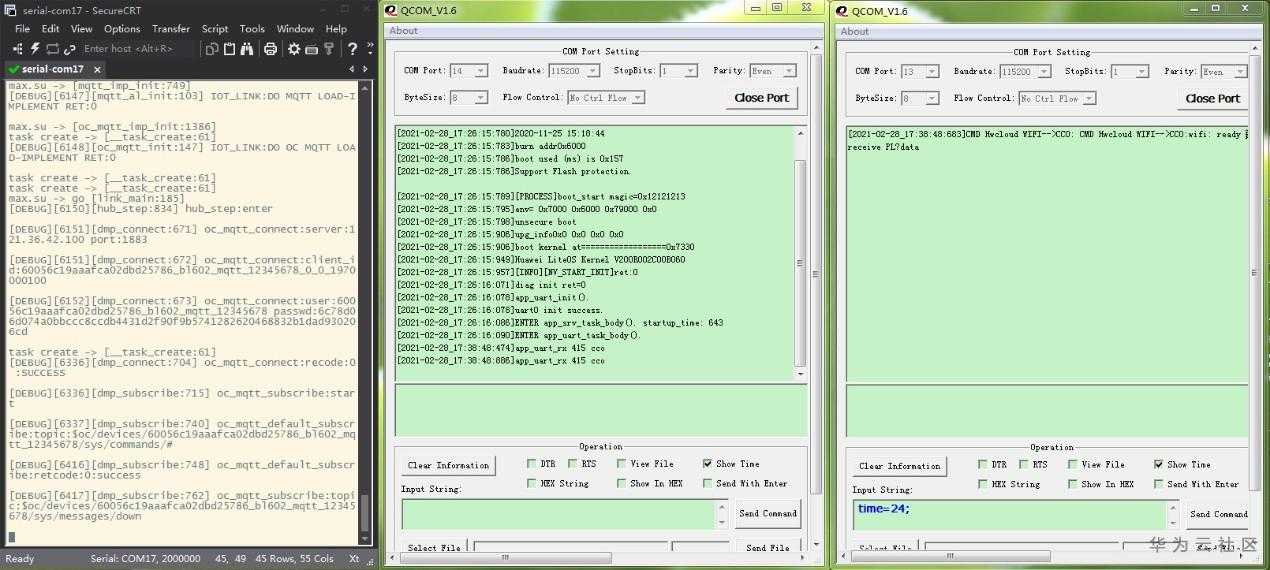Screen dimensions: 1270x570
Task: Select the serial-com17 session tab
Action: coord(53,69)
